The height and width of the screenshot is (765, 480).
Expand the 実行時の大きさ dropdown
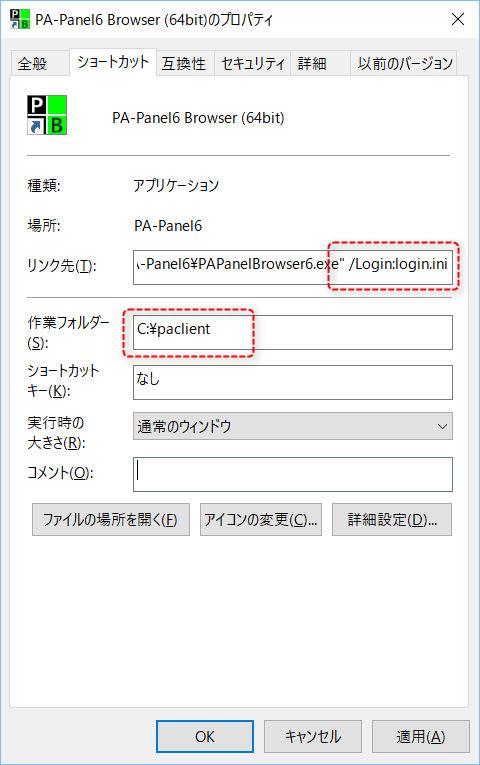[293, 426]
